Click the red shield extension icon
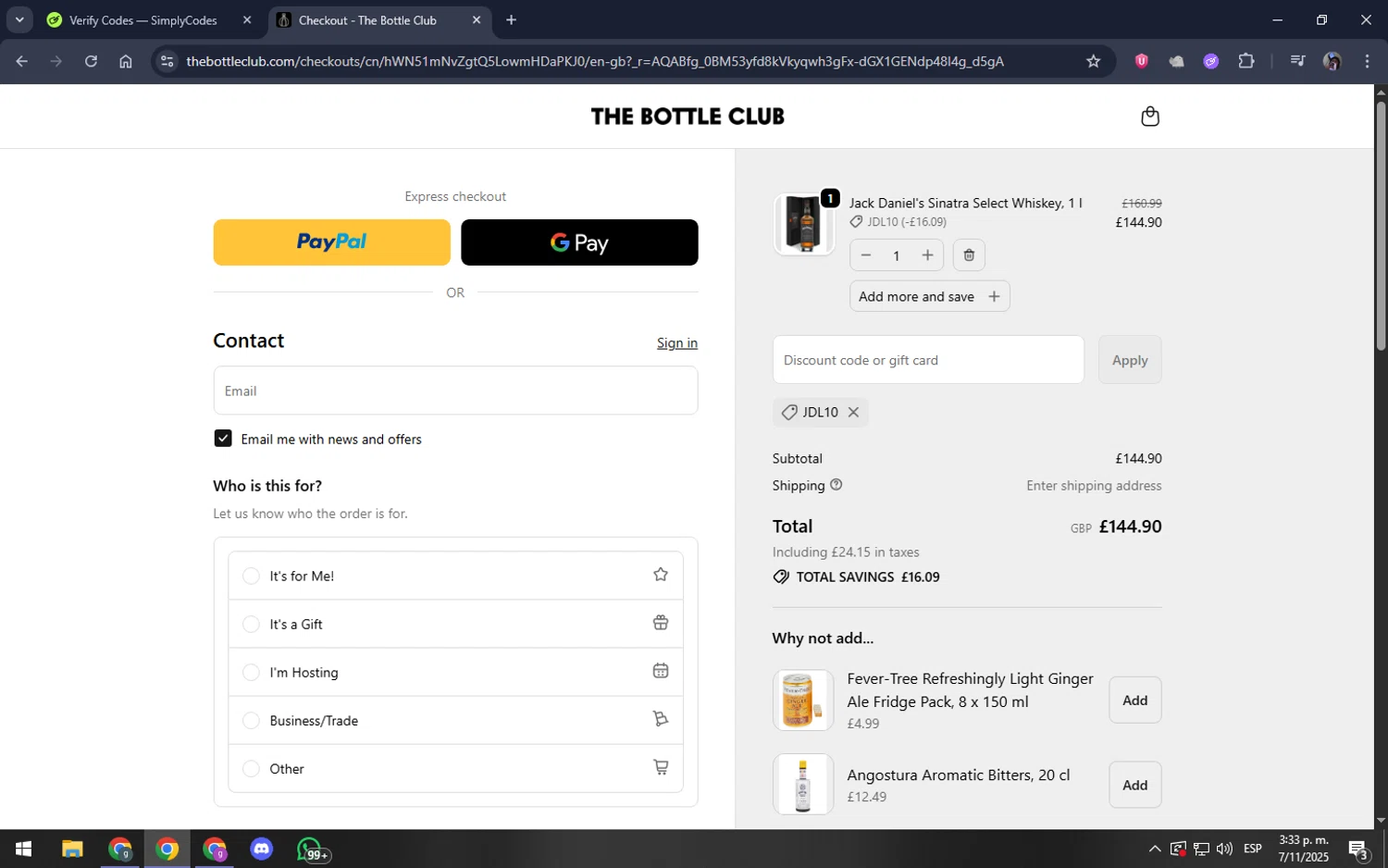This screenshot has width=1388, height=868. coord(1142,61)
